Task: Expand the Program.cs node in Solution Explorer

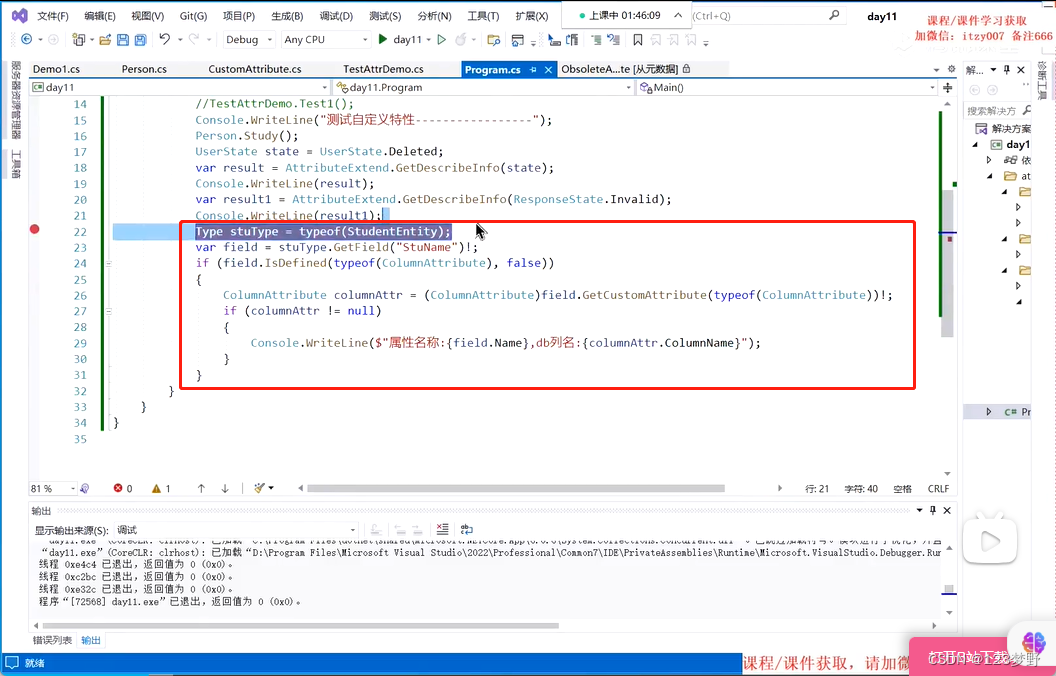Action: (x=989, y=411)
